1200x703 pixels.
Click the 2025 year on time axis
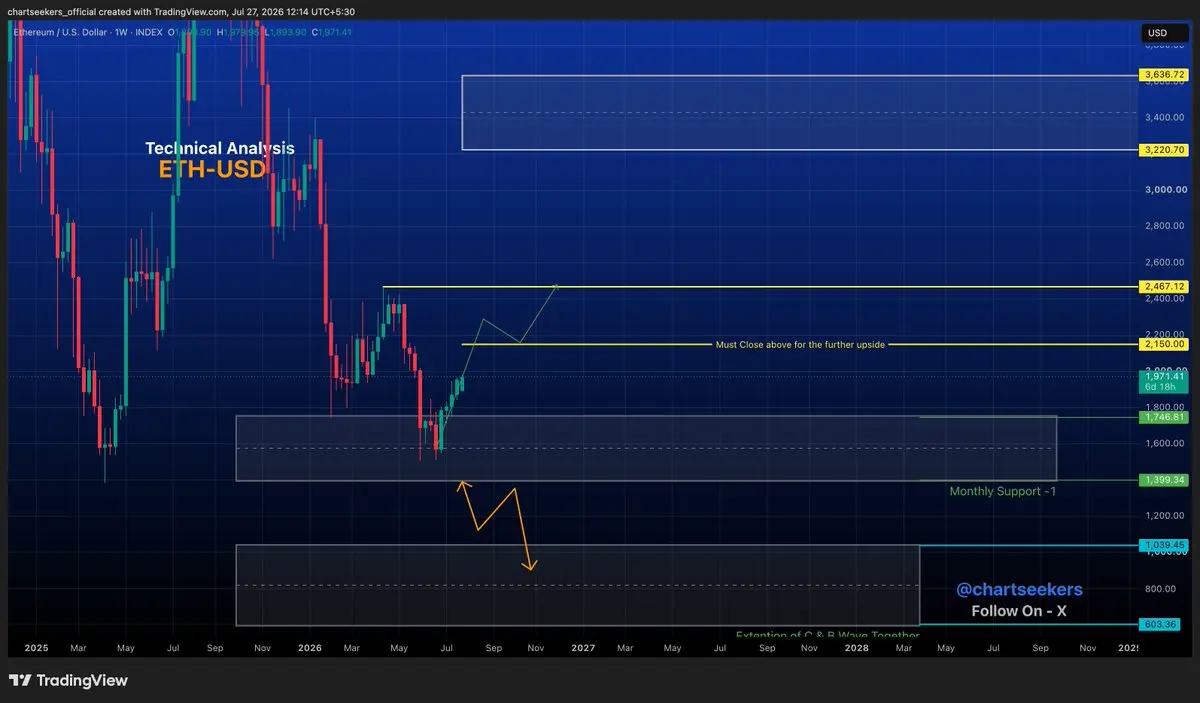click(x=35, y=648)
